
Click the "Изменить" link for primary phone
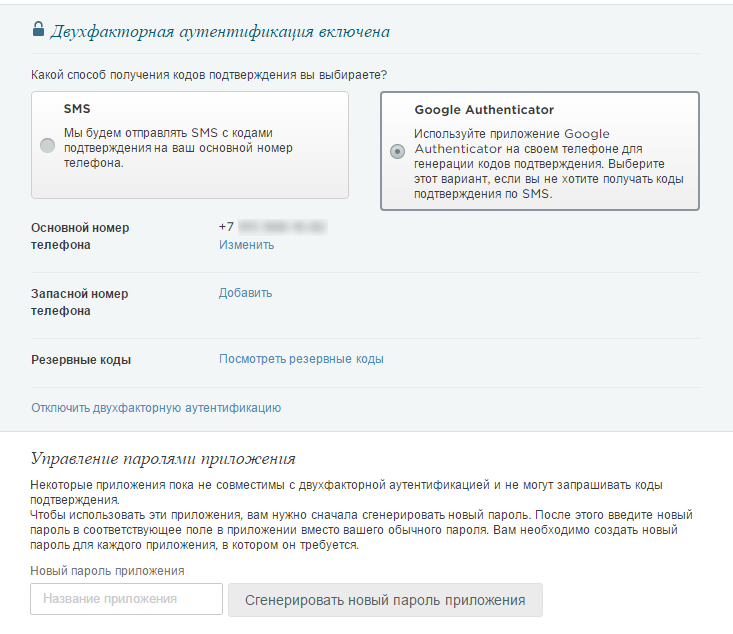(246, 245)
